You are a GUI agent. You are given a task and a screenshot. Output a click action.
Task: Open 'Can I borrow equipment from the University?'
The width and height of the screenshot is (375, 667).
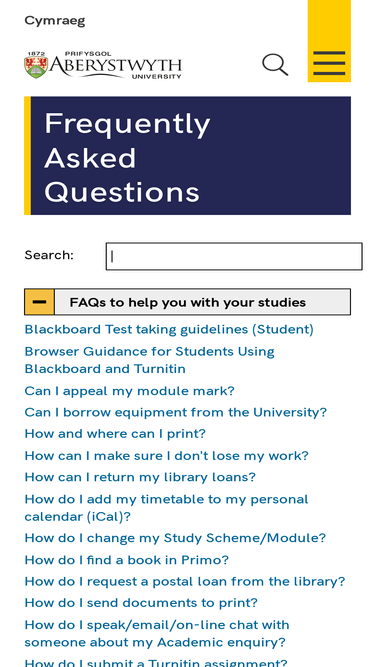176,412
